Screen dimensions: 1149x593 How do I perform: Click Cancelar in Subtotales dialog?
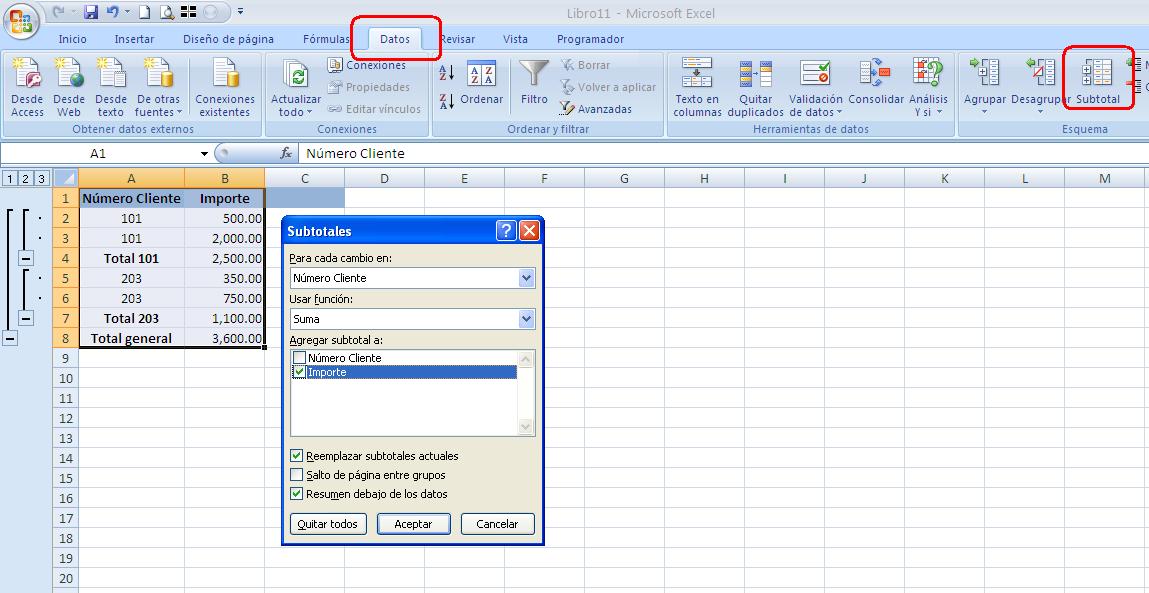click(498, 524)
